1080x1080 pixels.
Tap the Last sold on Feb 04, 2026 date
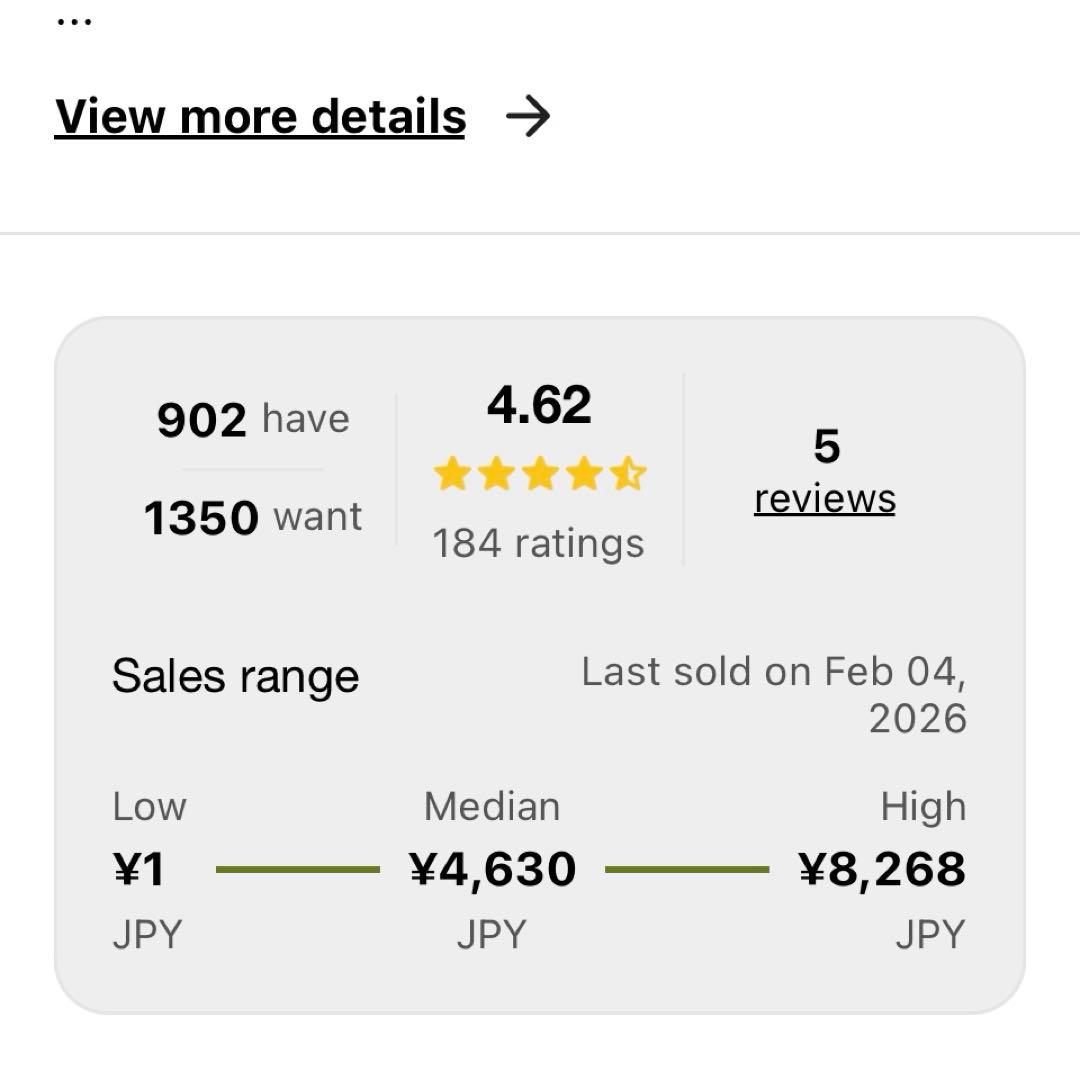775,695
